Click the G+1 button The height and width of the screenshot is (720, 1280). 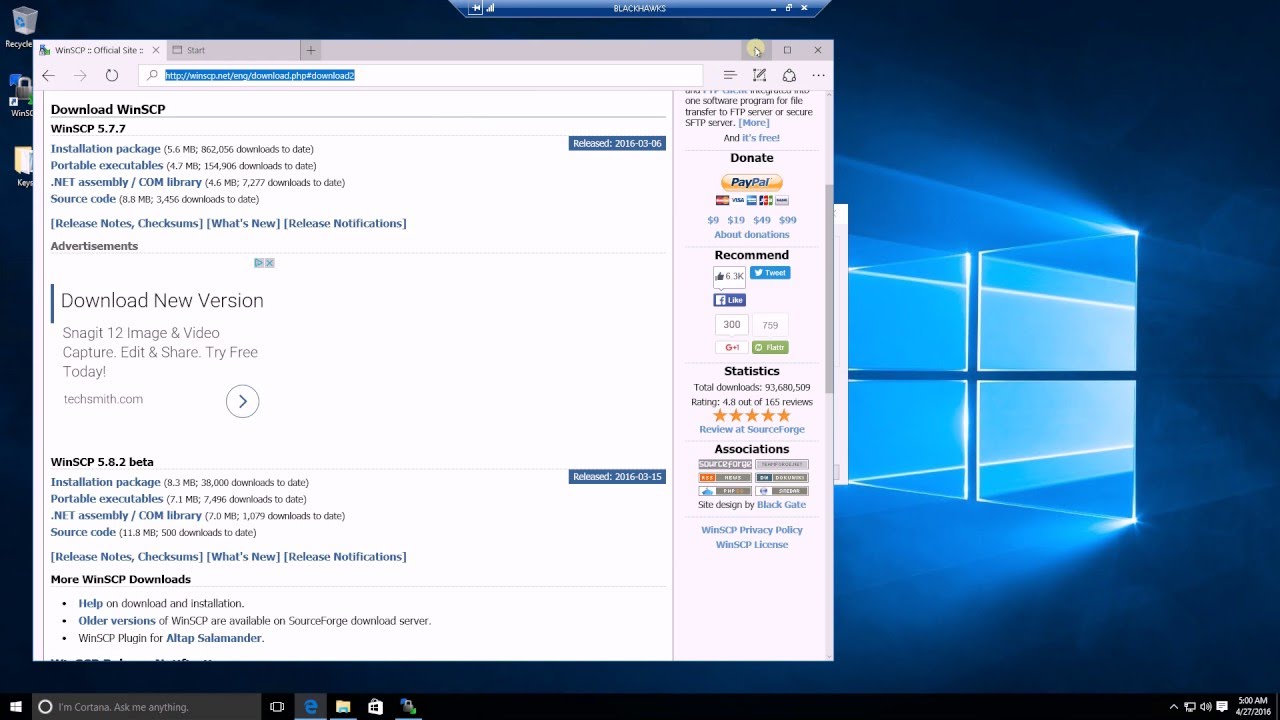[731, 347]
